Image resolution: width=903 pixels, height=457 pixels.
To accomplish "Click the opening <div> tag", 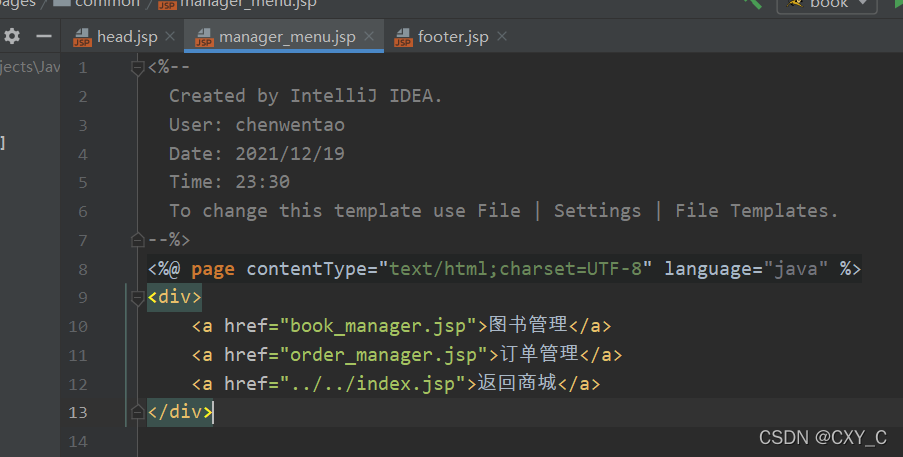I will [174, 297].
